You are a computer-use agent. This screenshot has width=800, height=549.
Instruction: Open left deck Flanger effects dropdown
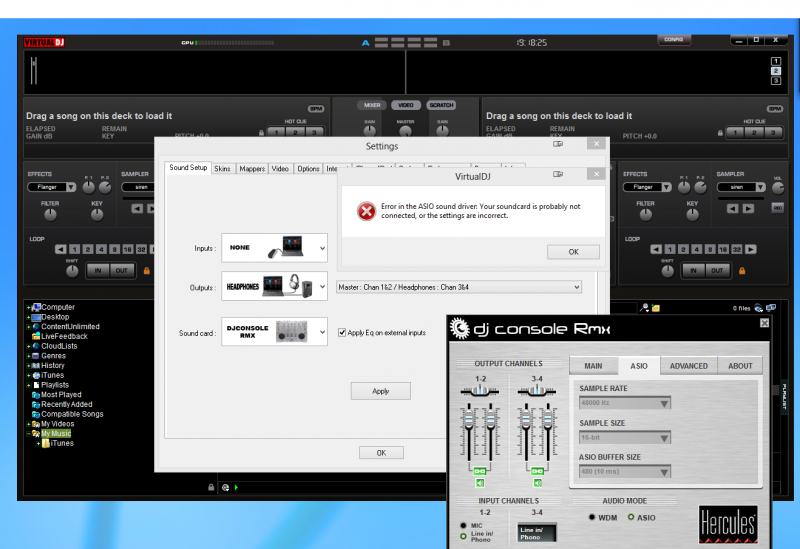click(x=52, y=187)
